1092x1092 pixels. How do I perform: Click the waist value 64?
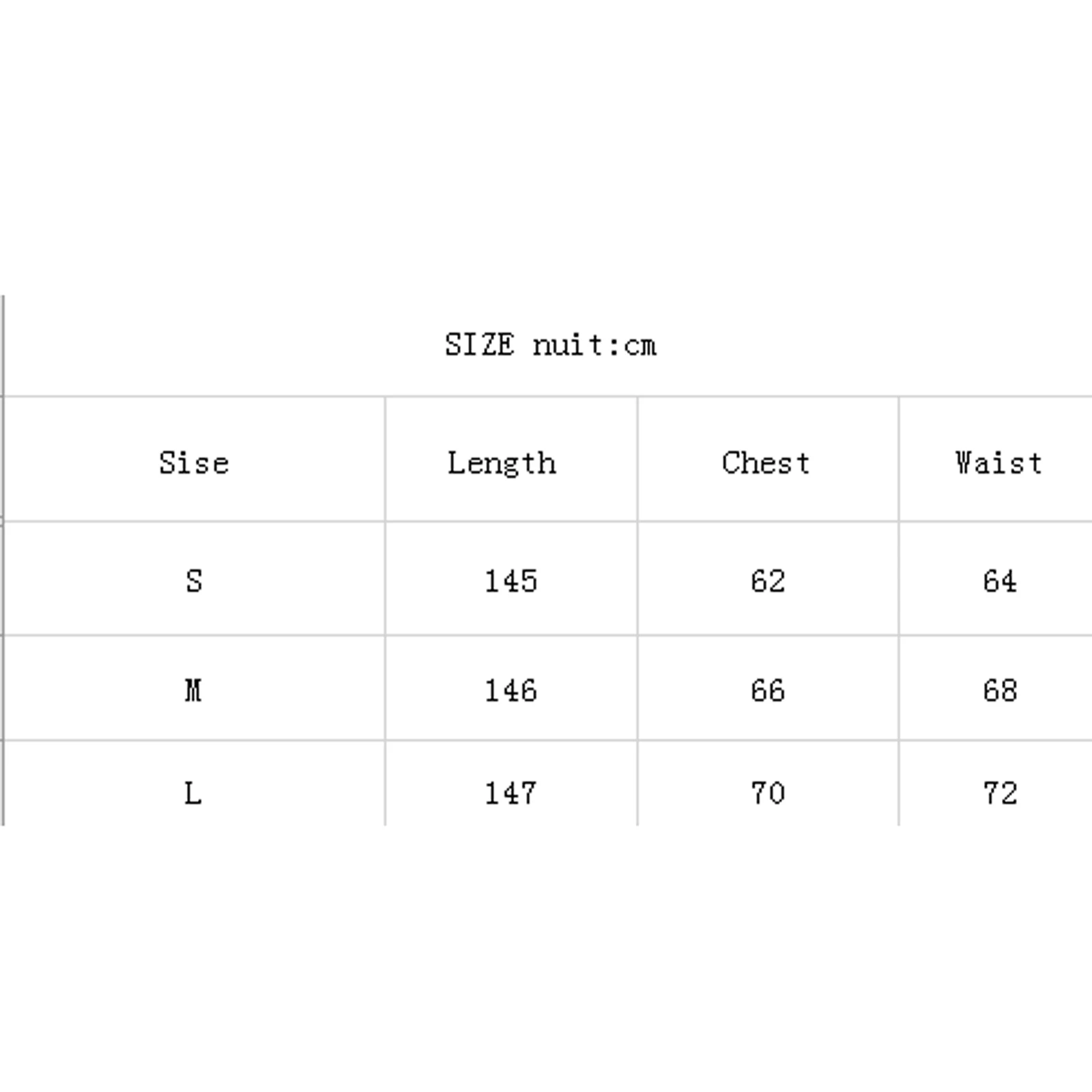point(1000,581)
